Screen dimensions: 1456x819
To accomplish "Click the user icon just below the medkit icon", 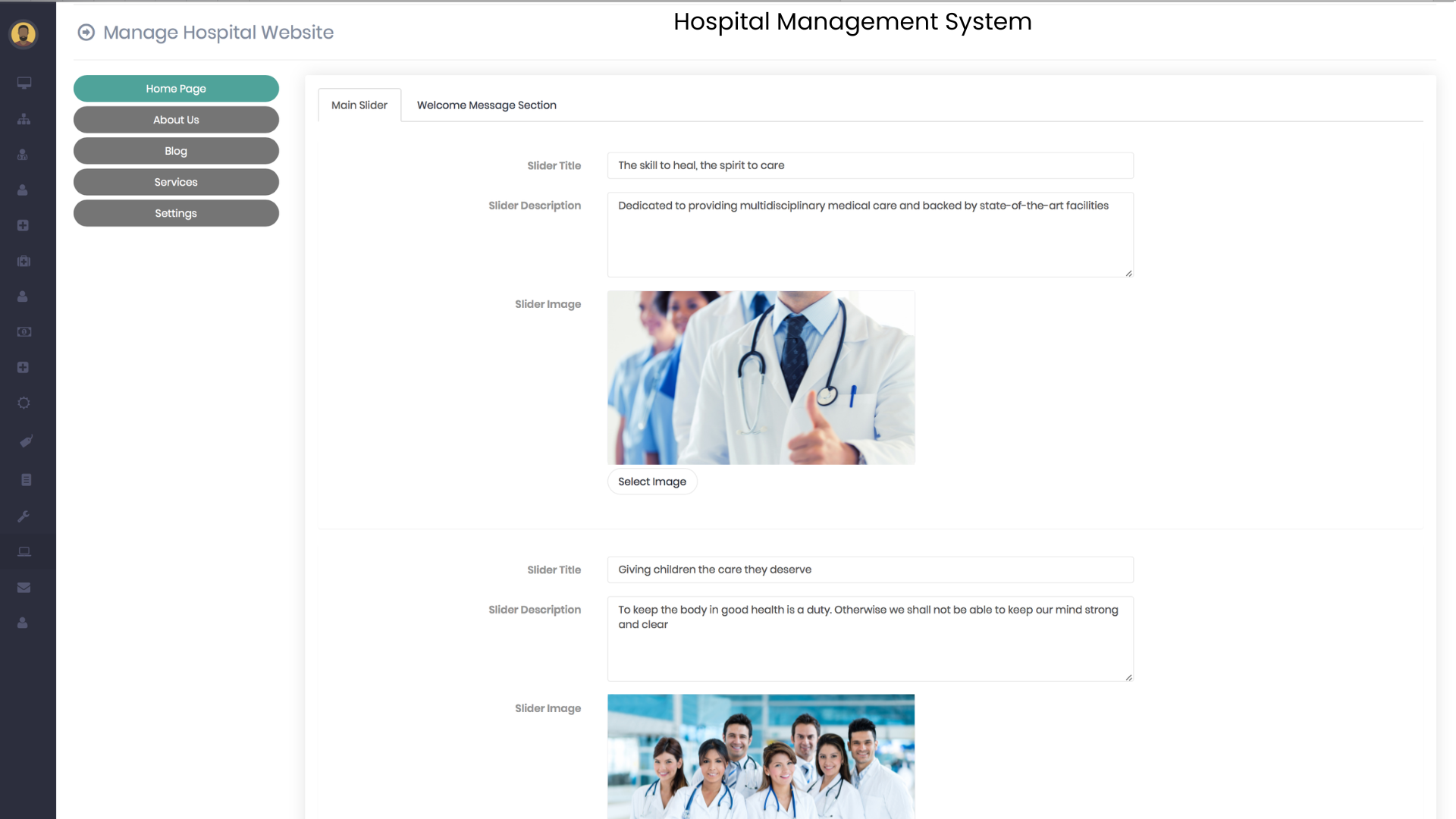I will tap(23, 297).
